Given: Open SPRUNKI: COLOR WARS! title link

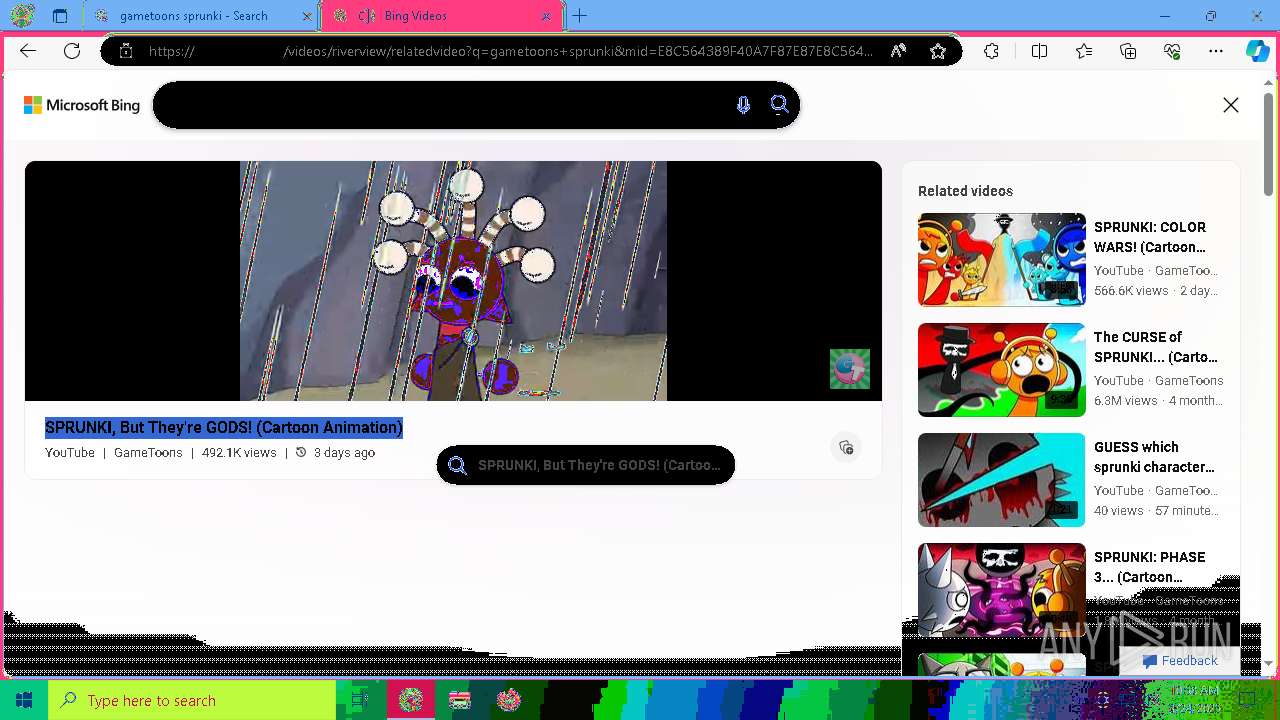Looking at the screenshot, I should (1150, 237).
